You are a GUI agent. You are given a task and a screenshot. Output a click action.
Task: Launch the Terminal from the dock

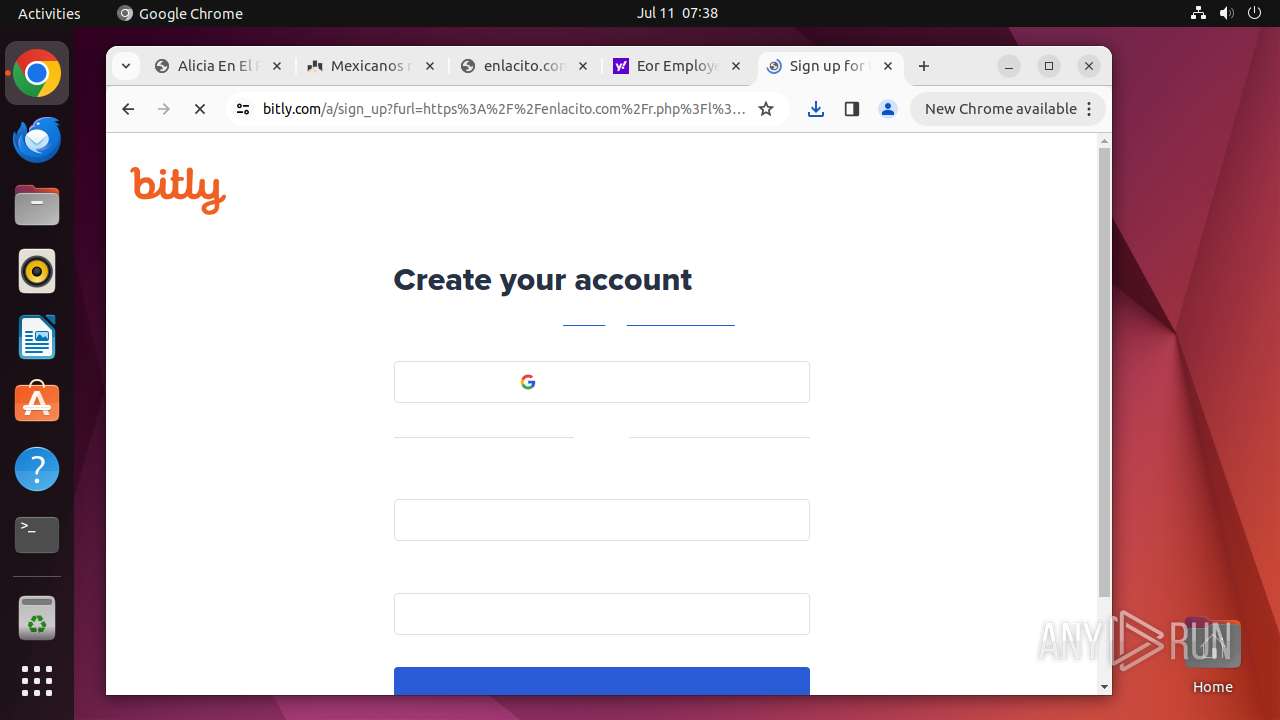pyautogui.click(x=37, y=535)
